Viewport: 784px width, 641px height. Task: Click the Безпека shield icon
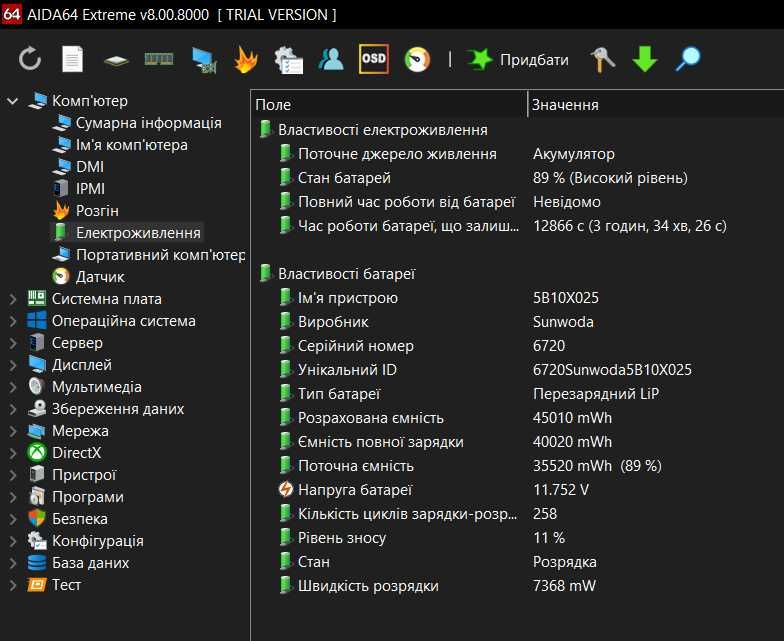[37, 518]
